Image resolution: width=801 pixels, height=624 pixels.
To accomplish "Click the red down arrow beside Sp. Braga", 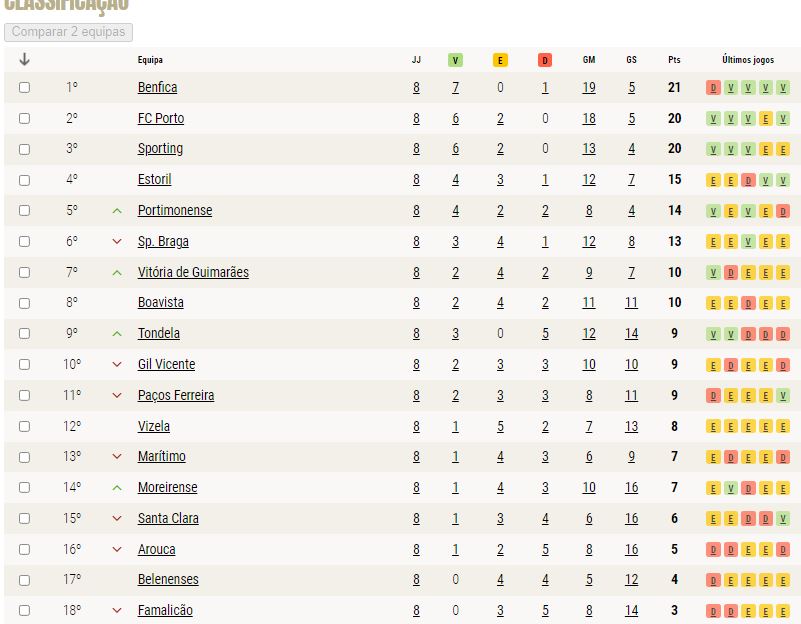I will (117, 242).
